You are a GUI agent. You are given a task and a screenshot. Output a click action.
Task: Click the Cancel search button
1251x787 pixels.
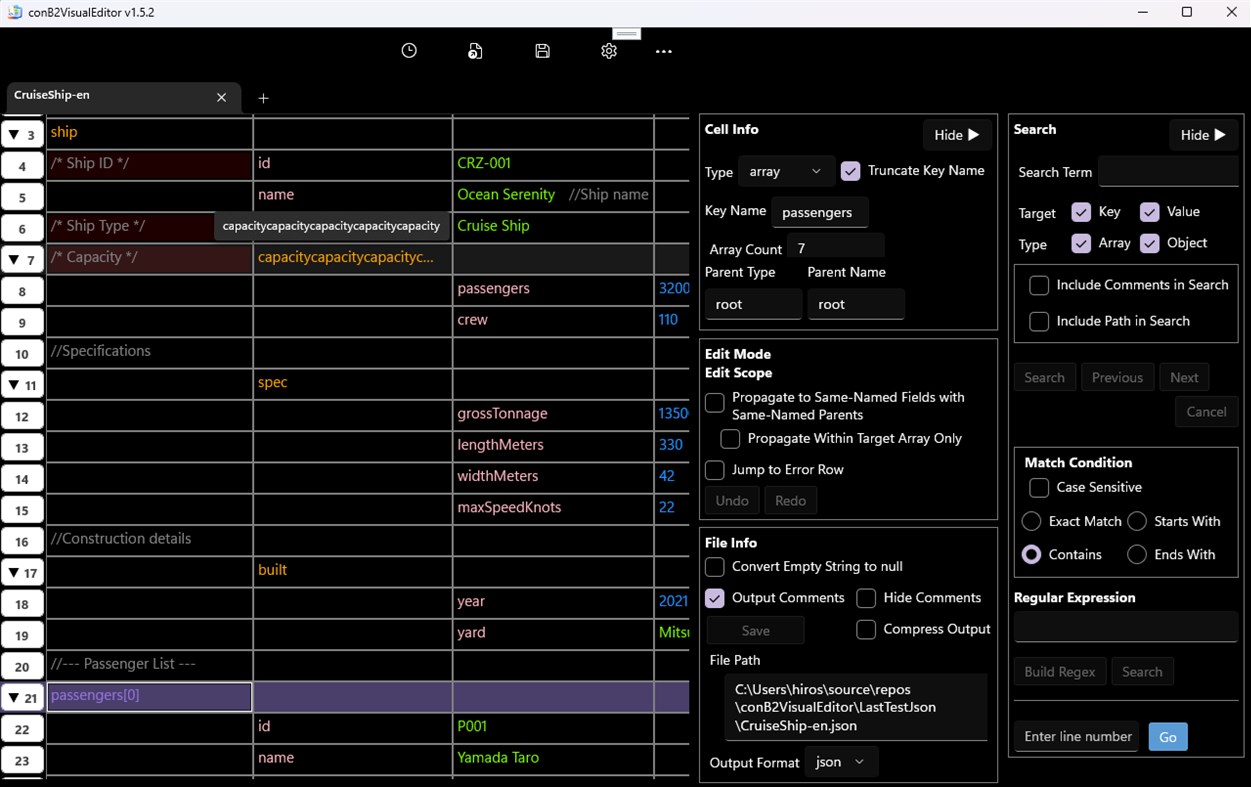(x=1206, y=412)
